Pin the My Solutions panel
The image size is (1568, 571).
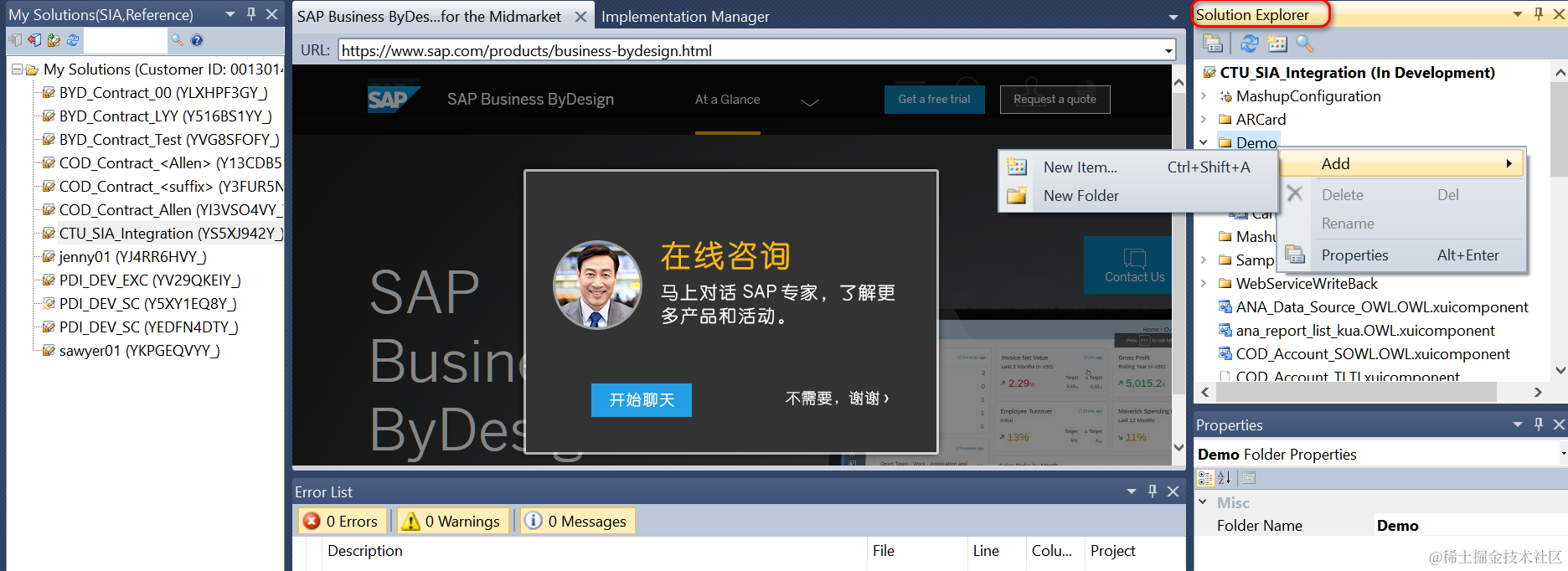(x=251, y=14)
